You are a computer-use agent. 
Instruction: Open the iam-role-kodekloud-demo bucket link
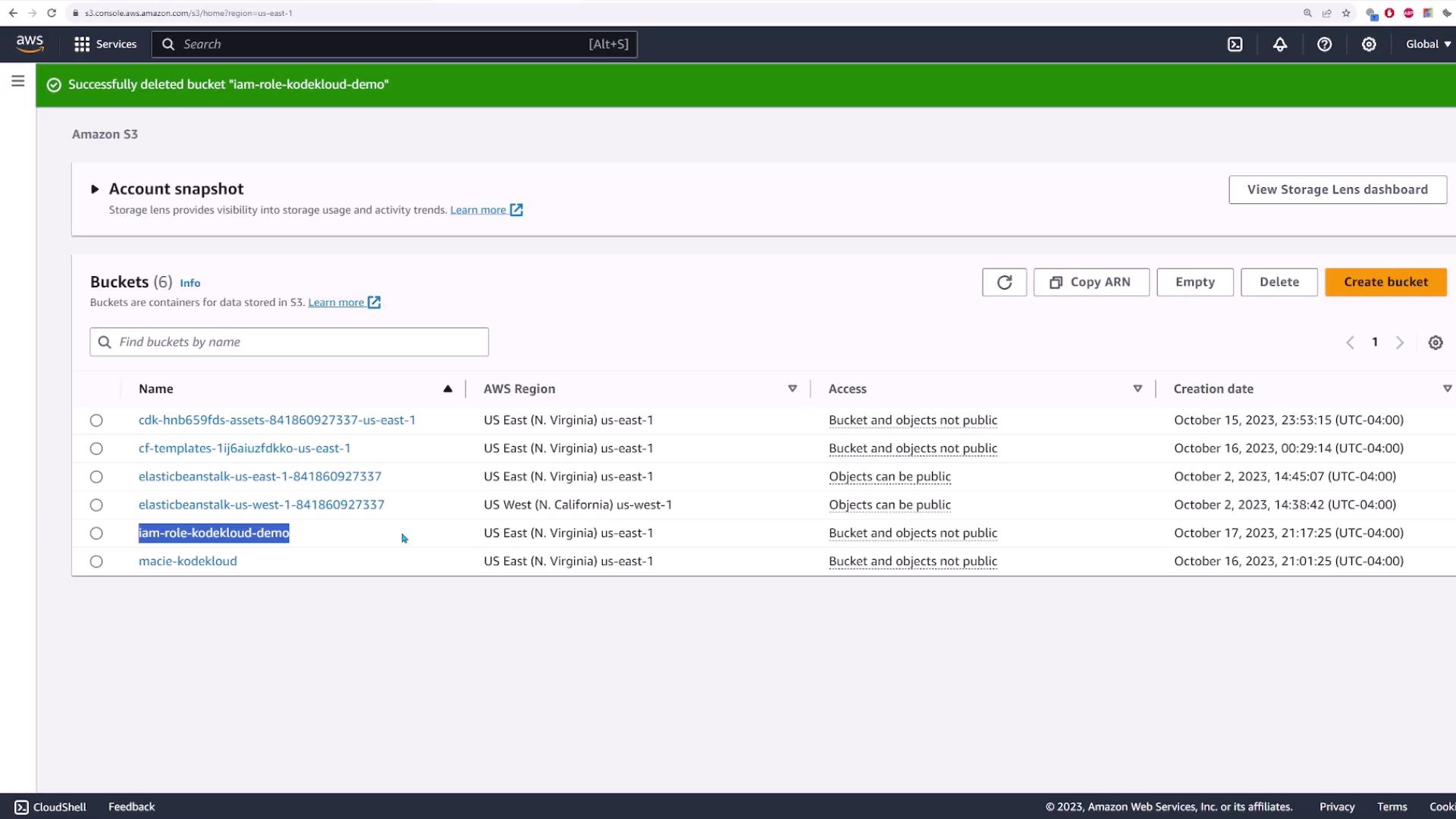(214, 533)
